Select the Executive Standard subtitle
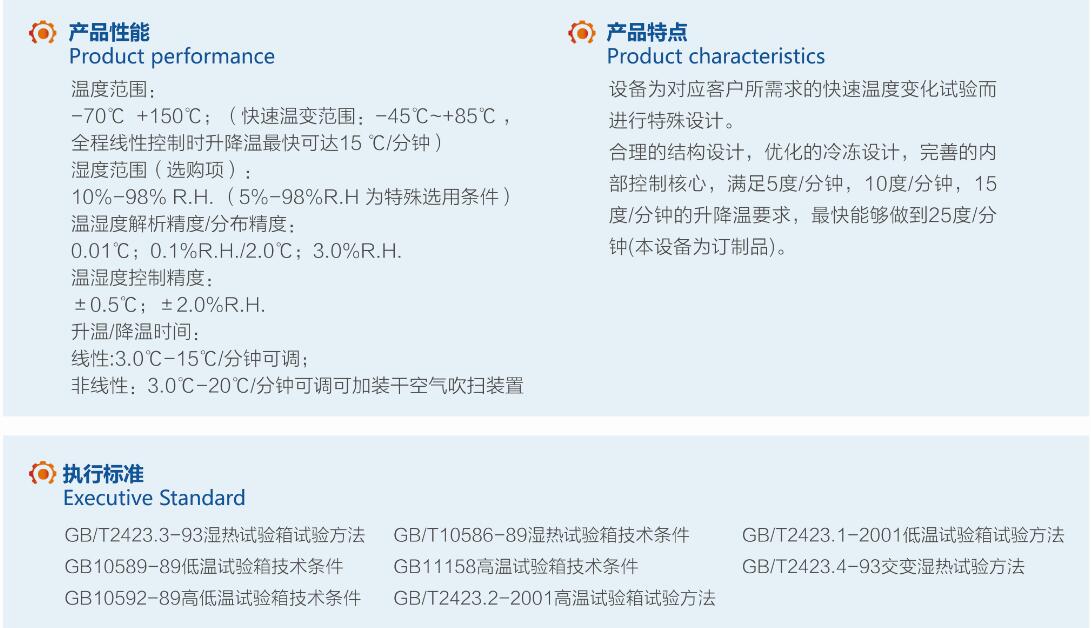1091x628 pixels. point(154,498)
